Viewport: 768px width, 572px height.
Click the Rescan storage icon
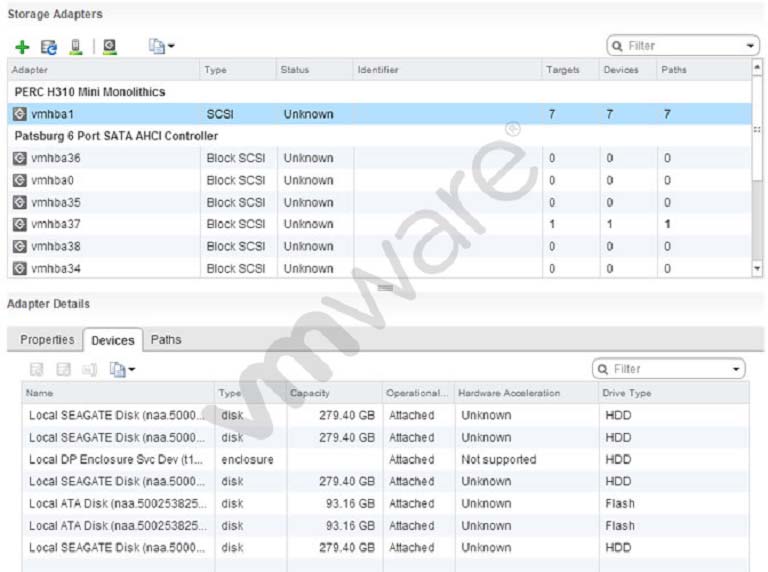76,47
